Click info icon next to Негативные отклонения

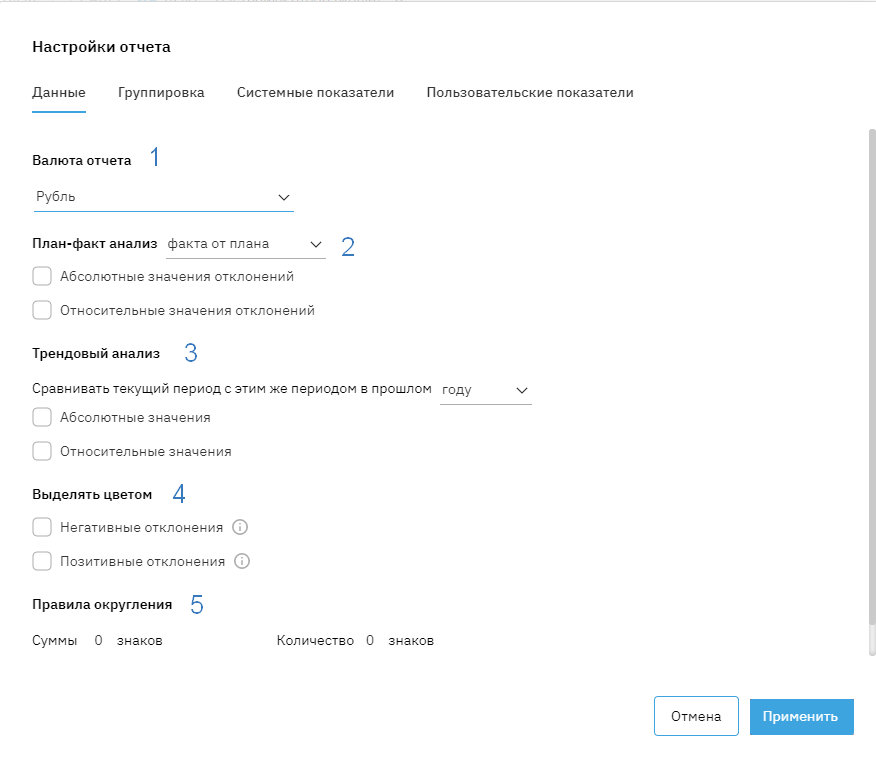point(239,527)
